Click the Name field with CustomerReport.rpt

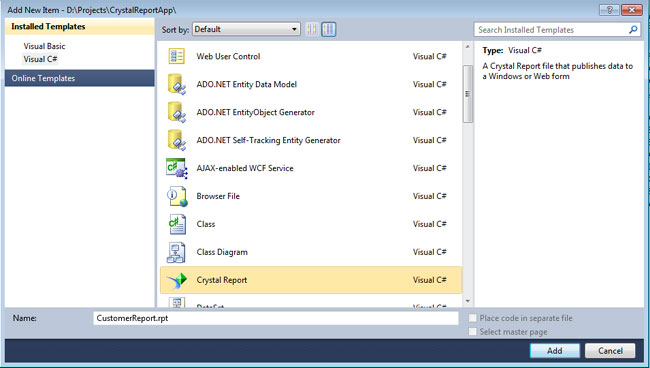click(x=276, y=318)
